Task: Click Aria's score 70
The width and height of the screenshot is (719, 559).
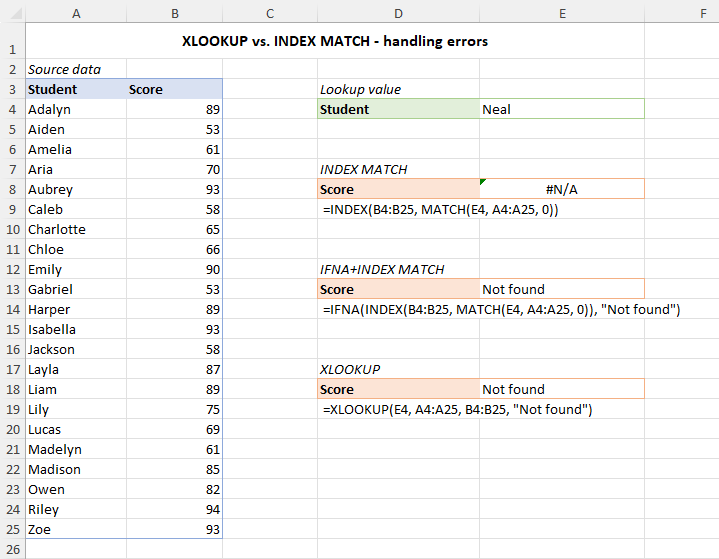Action: click(x=175, y=169)
